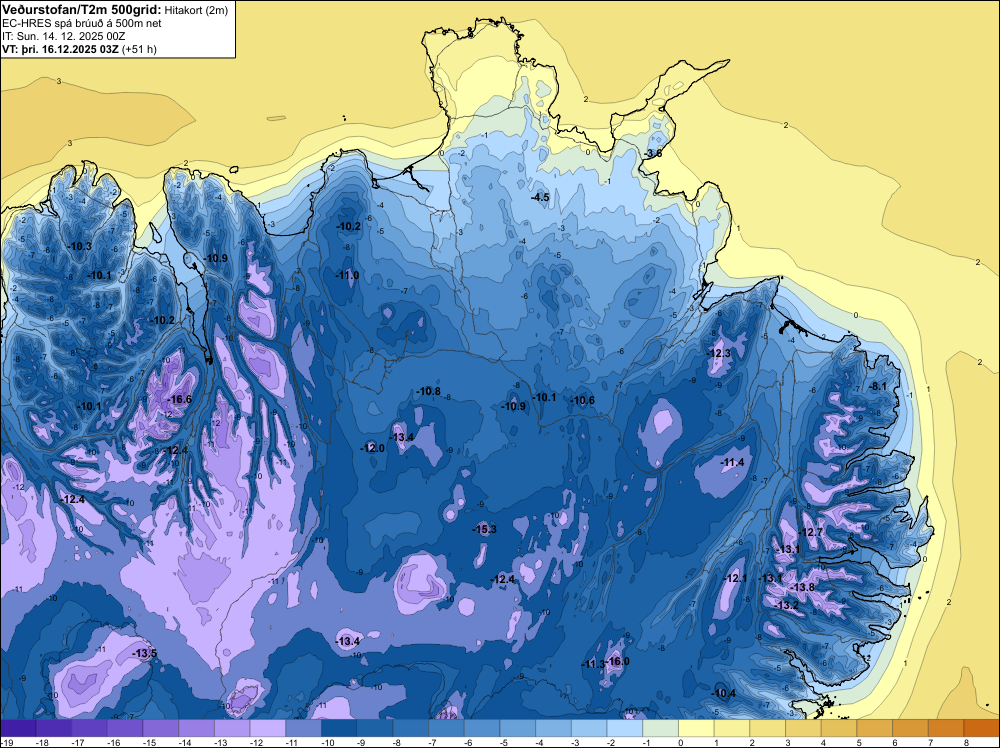This screenshot has height=748, width=1000.
Task: Click the title text 'Veðurstofan/T2m 500grid:'
Action: (x=80, y=10)
